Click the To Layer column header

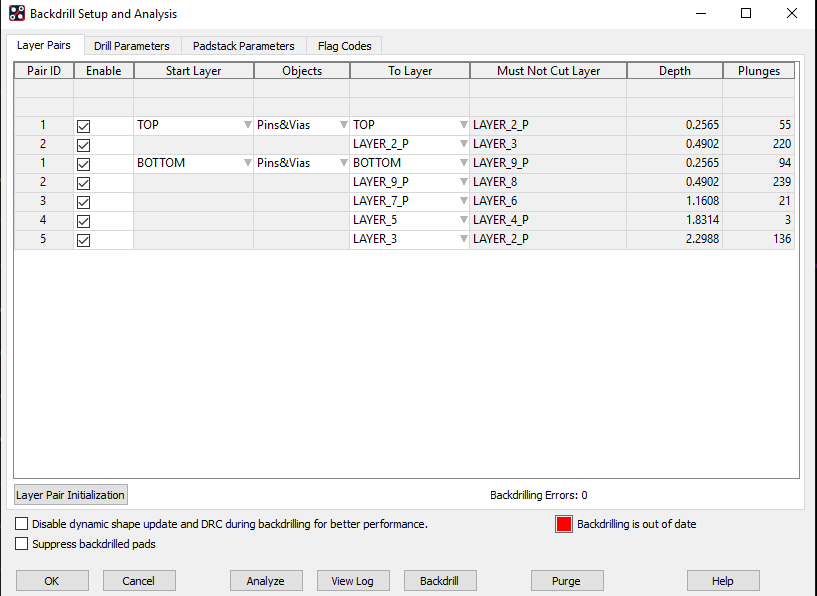coord(410,71)
